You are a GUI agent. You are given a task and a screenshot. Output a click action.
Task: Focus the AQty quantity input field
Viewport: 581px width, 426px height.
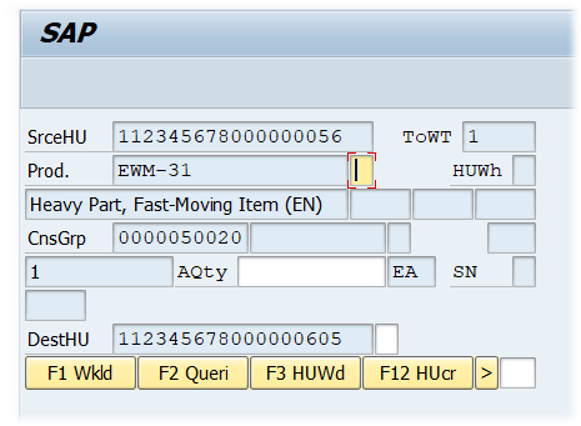click(x=312, y=272)
